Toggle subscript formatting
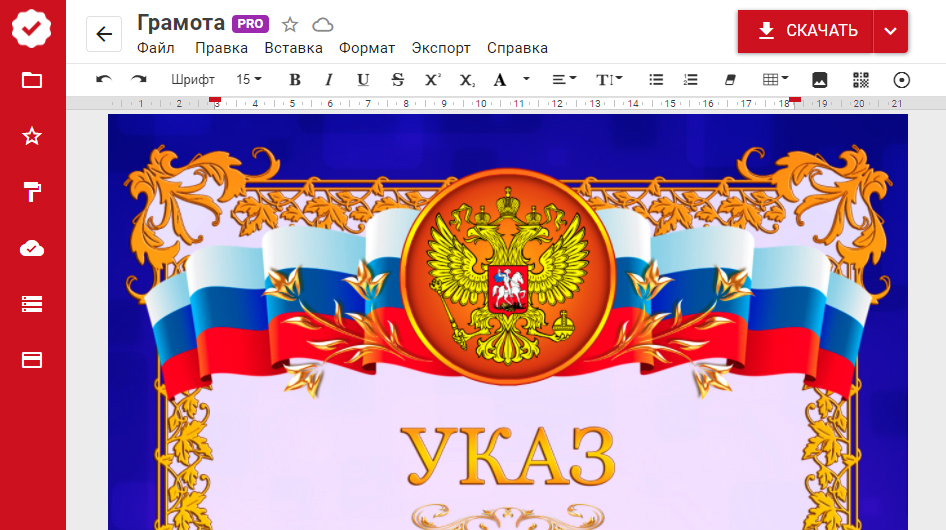Image resolution: width=946 pixels, height=530 pixels. pyautogui.click(x=468, y=80)
